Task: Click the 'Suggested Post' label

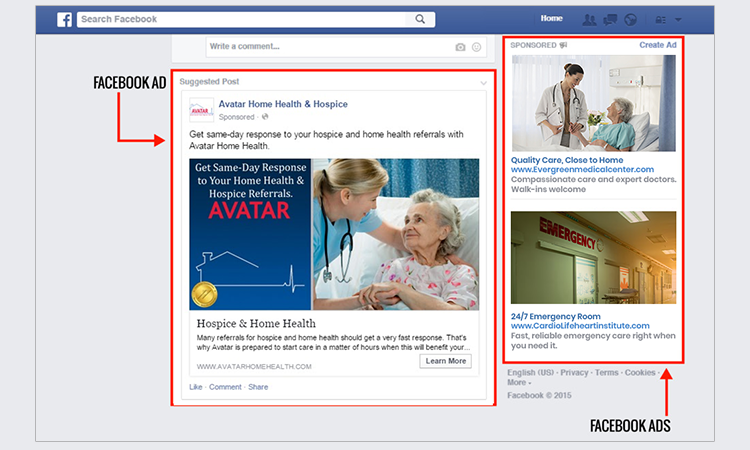Action: tap(209, 82)
